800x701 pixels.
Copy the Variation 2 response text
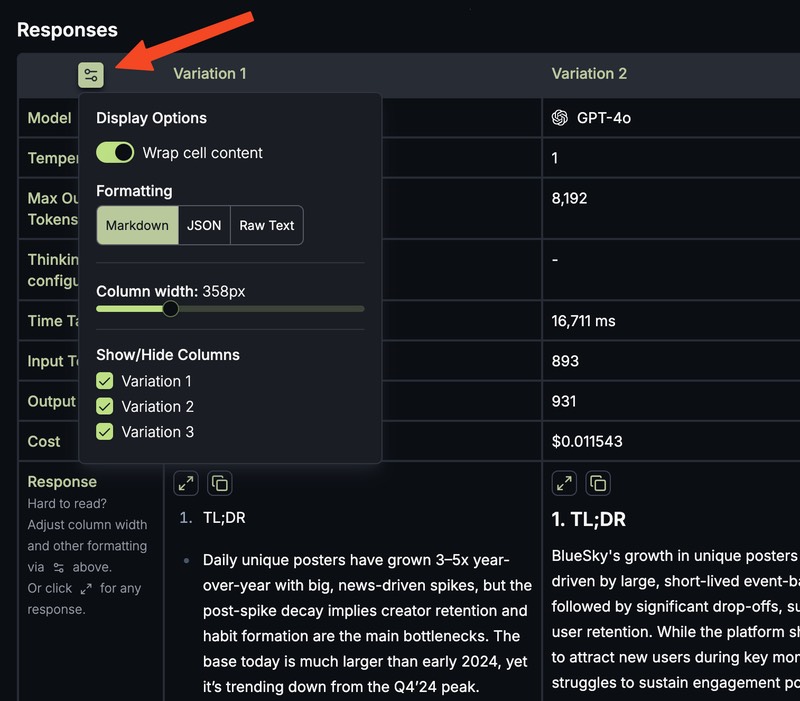[596, 483]
